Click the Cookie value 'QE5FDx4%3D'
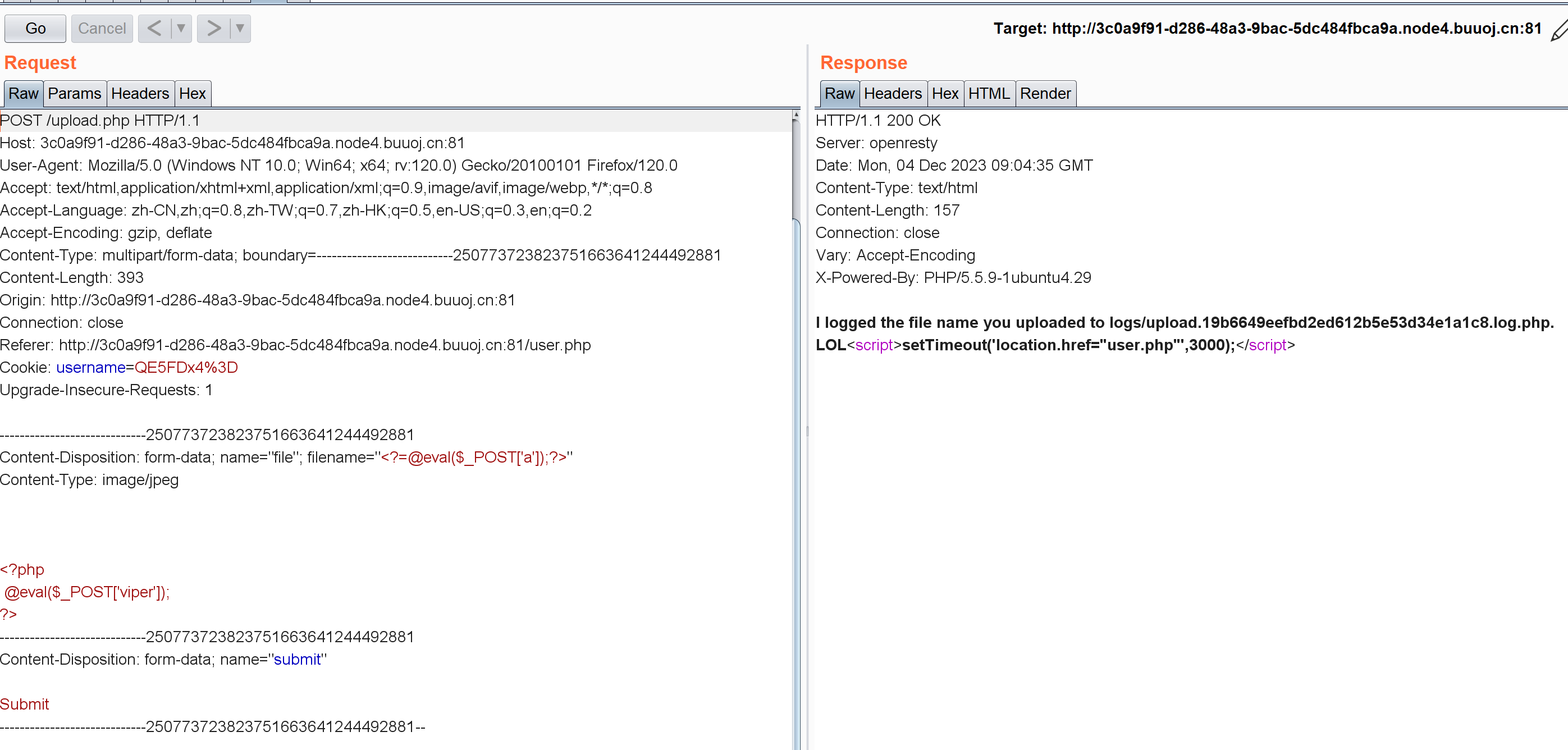 point(186,368)
